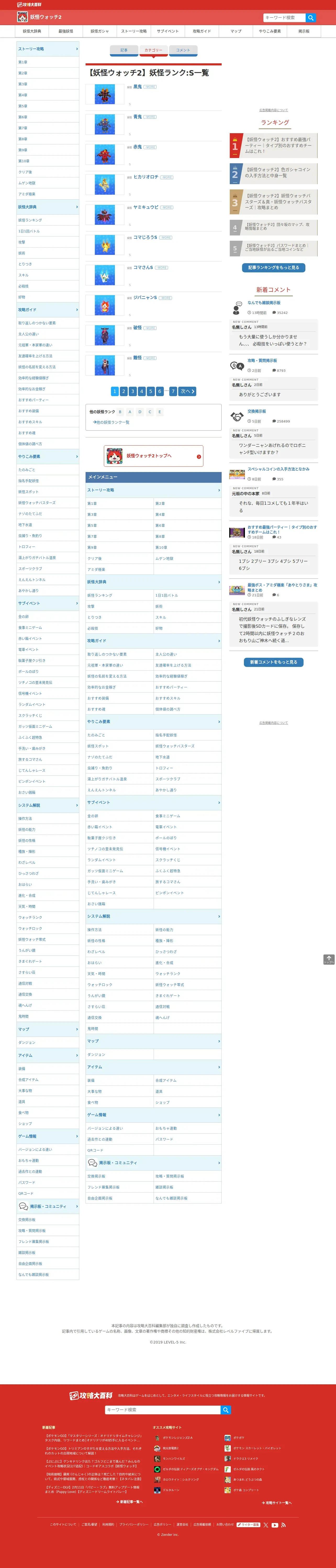
Task: Click the 次へ pagination button
Action: tap(187, 391)
